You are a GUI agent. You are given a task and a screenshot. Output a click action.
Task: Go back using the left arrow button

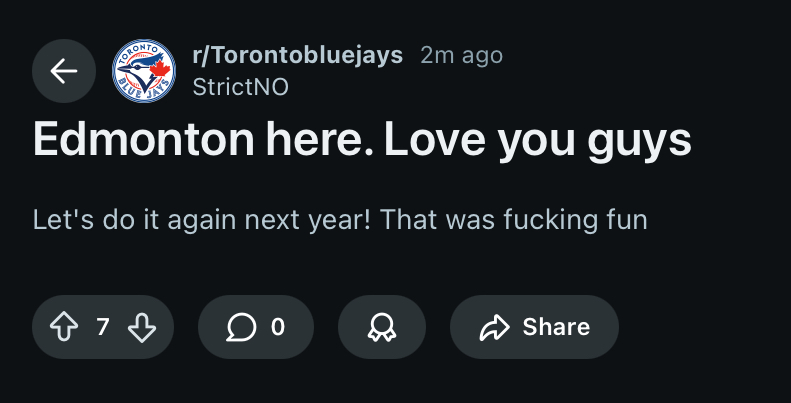tap(64, 71)
